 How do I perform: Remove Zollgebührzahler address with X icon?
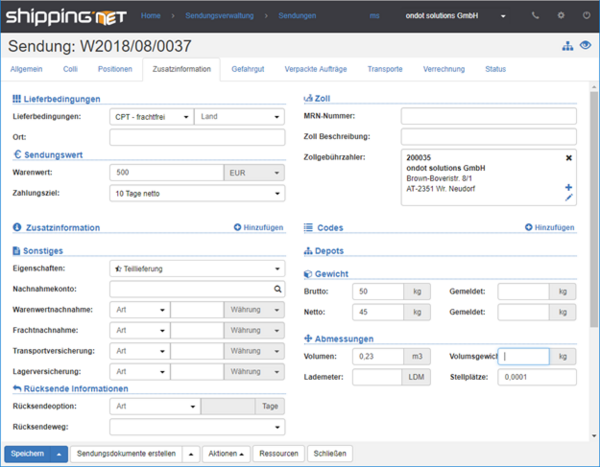click(569, 157)
